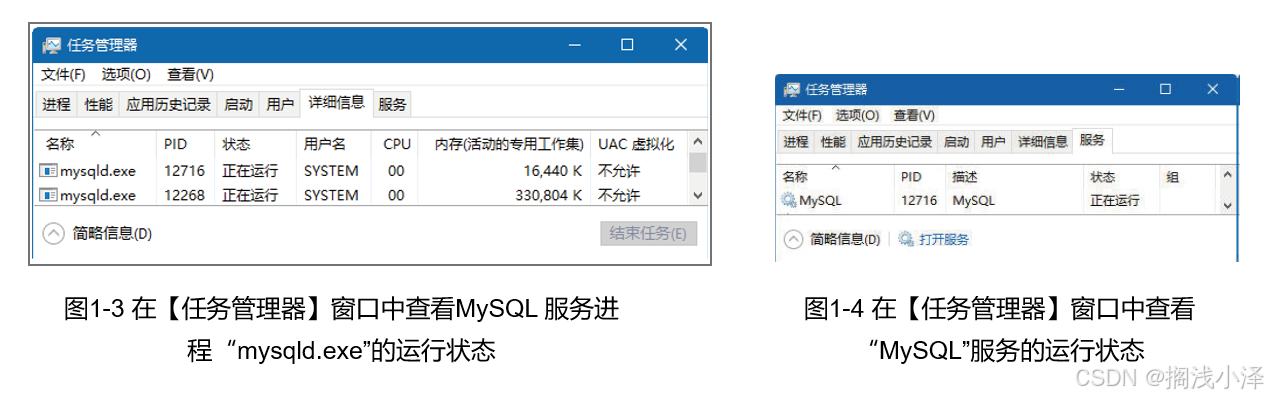This screenshot has width=1268, height=399.
Task: Switch to 用户 tab in right Task Manager
Action: coord(993,142)
